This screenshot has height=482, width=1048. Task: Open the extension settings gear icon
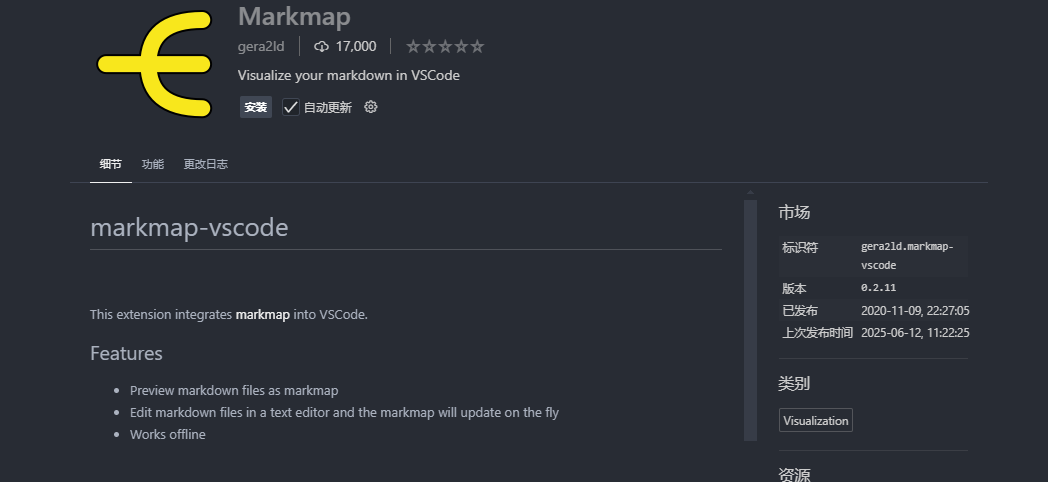(x=371, y=107)
